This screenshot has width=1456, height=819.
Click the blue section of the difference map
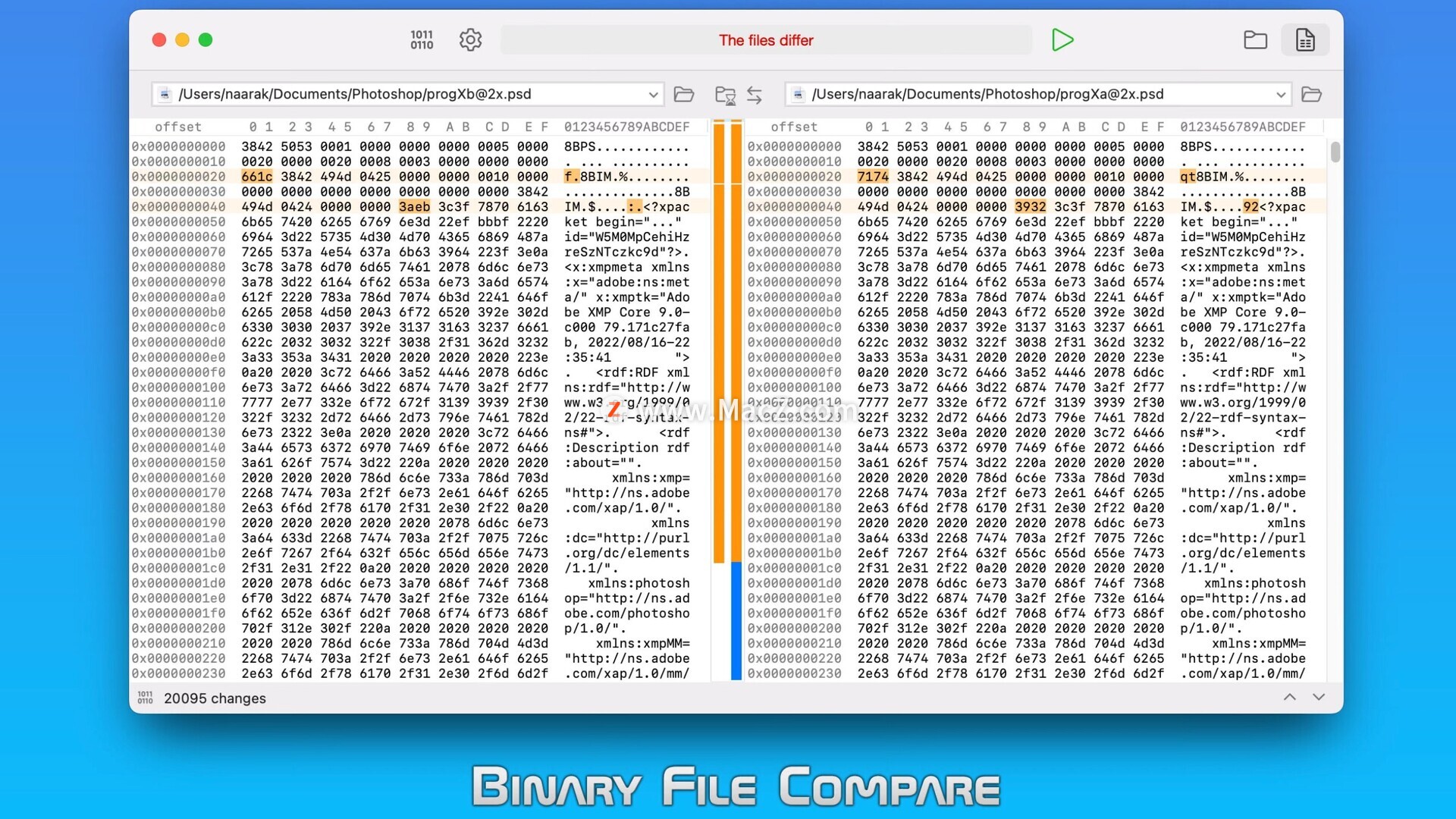pos(736,620)
